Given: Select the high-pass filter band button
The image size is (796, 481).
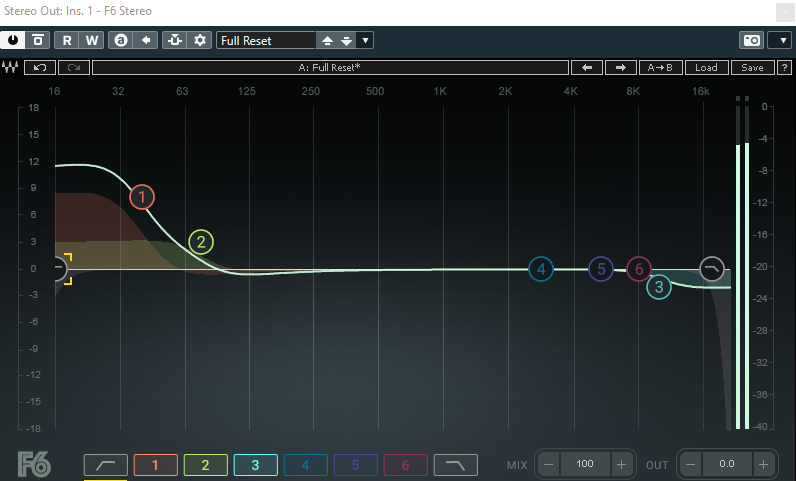Looking at the screenshot, I should 105,464.
